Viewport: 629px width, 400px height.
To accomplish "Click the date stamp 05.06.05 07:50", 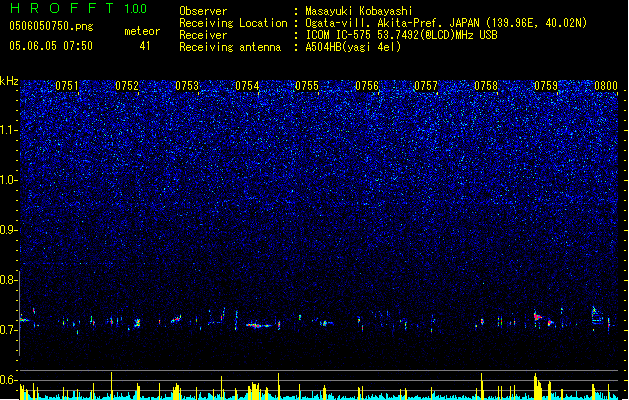I will (51, 46).
